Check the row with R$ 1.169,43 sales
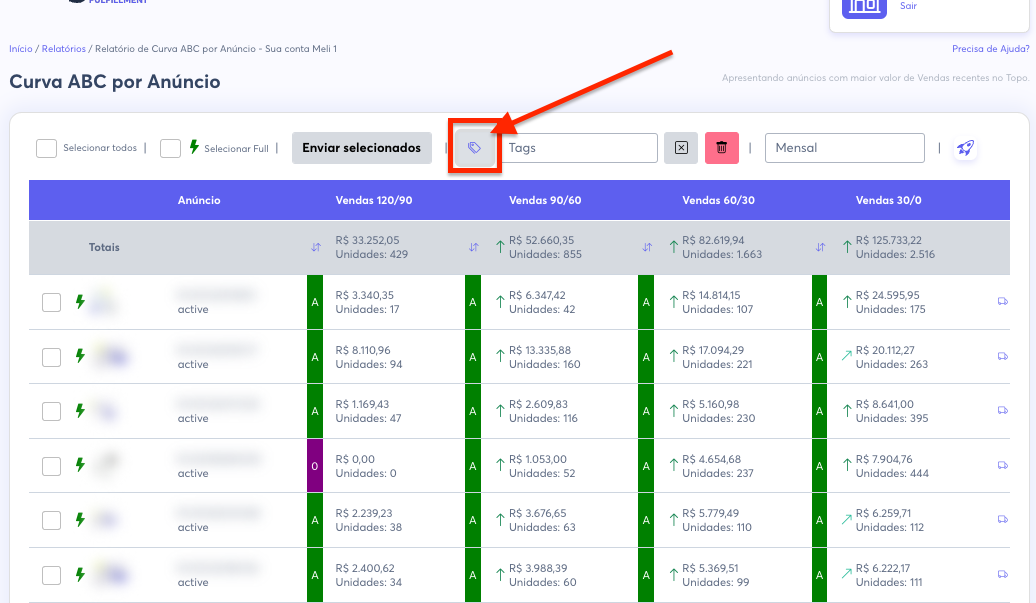 [x=52, y=411]
